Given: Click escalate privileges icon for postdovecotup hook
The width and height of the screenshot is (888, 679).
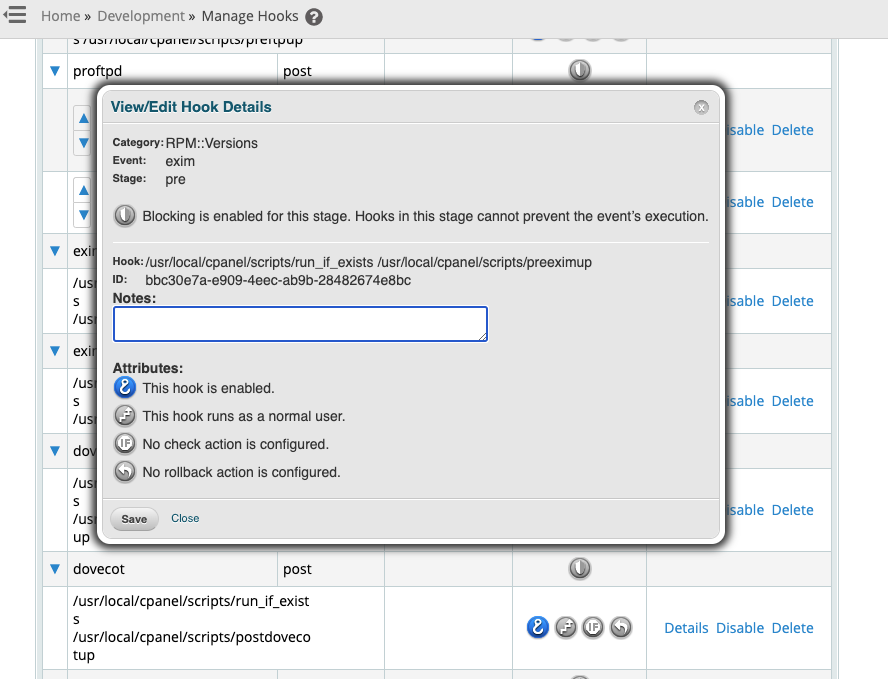Looking at the screenshot, I should [565, 627].
